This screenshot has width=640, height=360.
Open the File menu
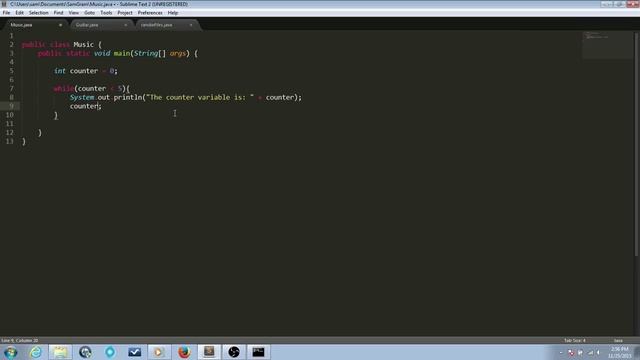coord(6,13)
